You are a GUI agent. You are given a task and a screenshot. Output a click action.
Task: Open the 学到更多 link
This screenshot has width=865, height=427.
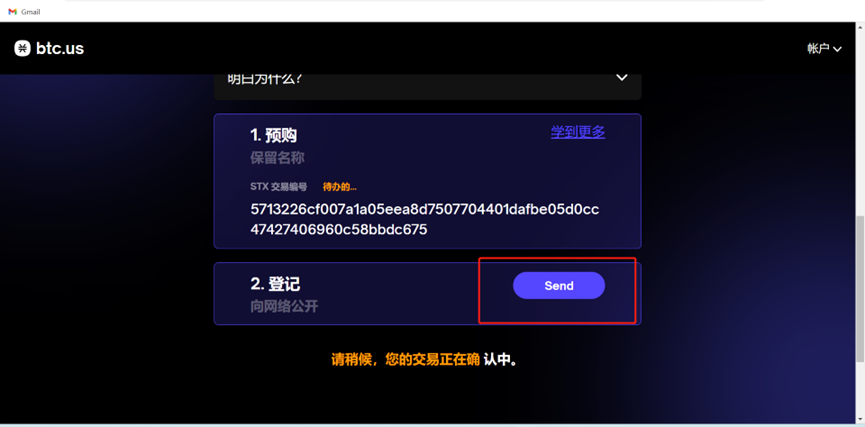[578, 132]
